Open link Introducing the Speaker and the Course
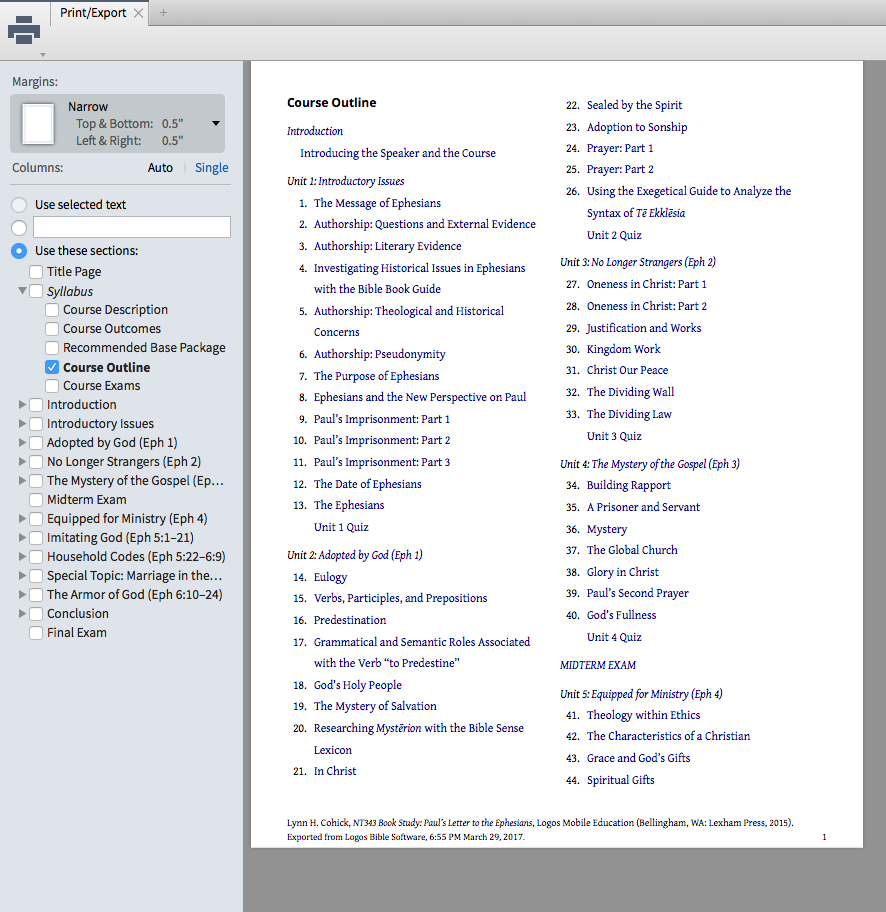 (398, 153)
